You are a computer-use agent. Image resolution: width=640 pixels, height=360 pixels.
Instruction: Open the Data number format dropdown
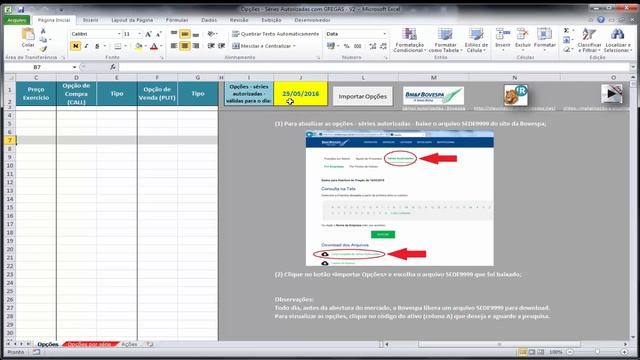click(x=384, y=34)
